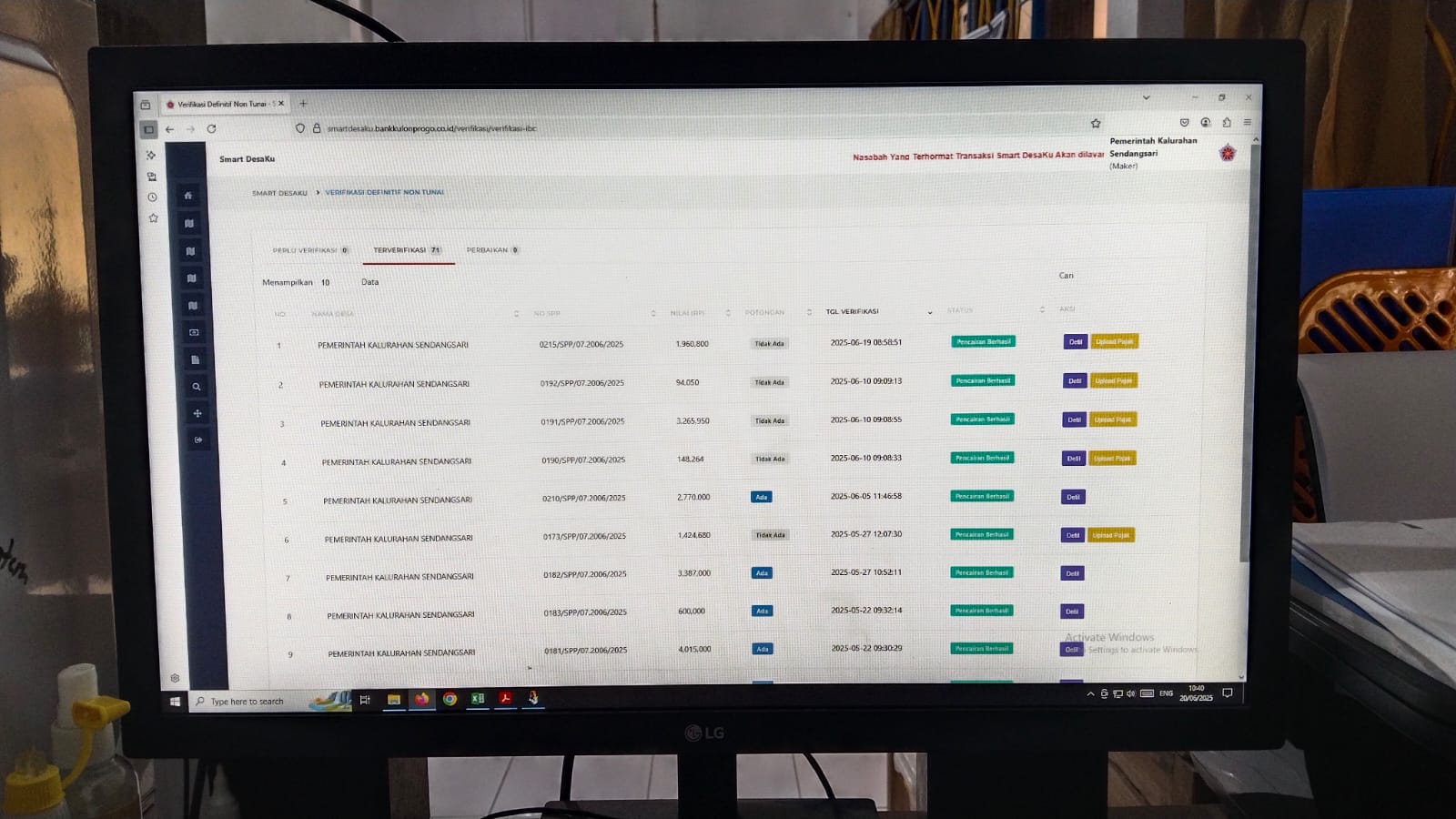Click Detil for SPP 0183

[x=1072, y=612]
